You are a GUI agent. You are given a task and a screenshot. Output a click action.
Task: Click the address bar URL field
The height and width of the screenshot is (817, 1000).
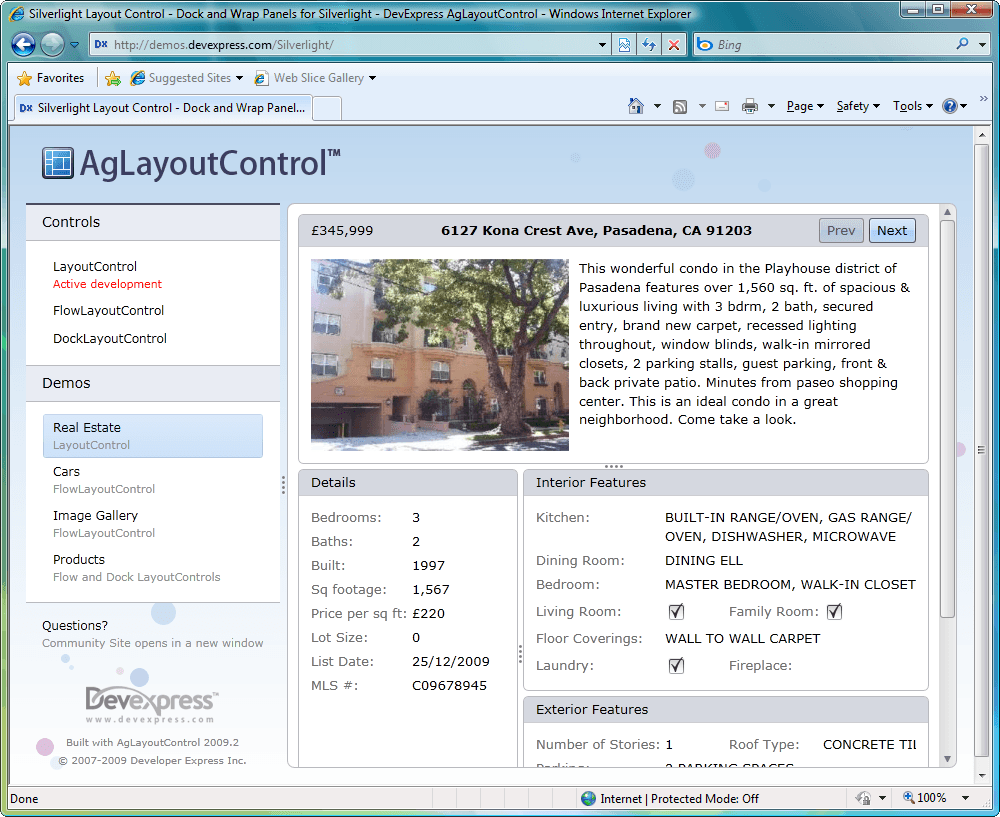344,45
